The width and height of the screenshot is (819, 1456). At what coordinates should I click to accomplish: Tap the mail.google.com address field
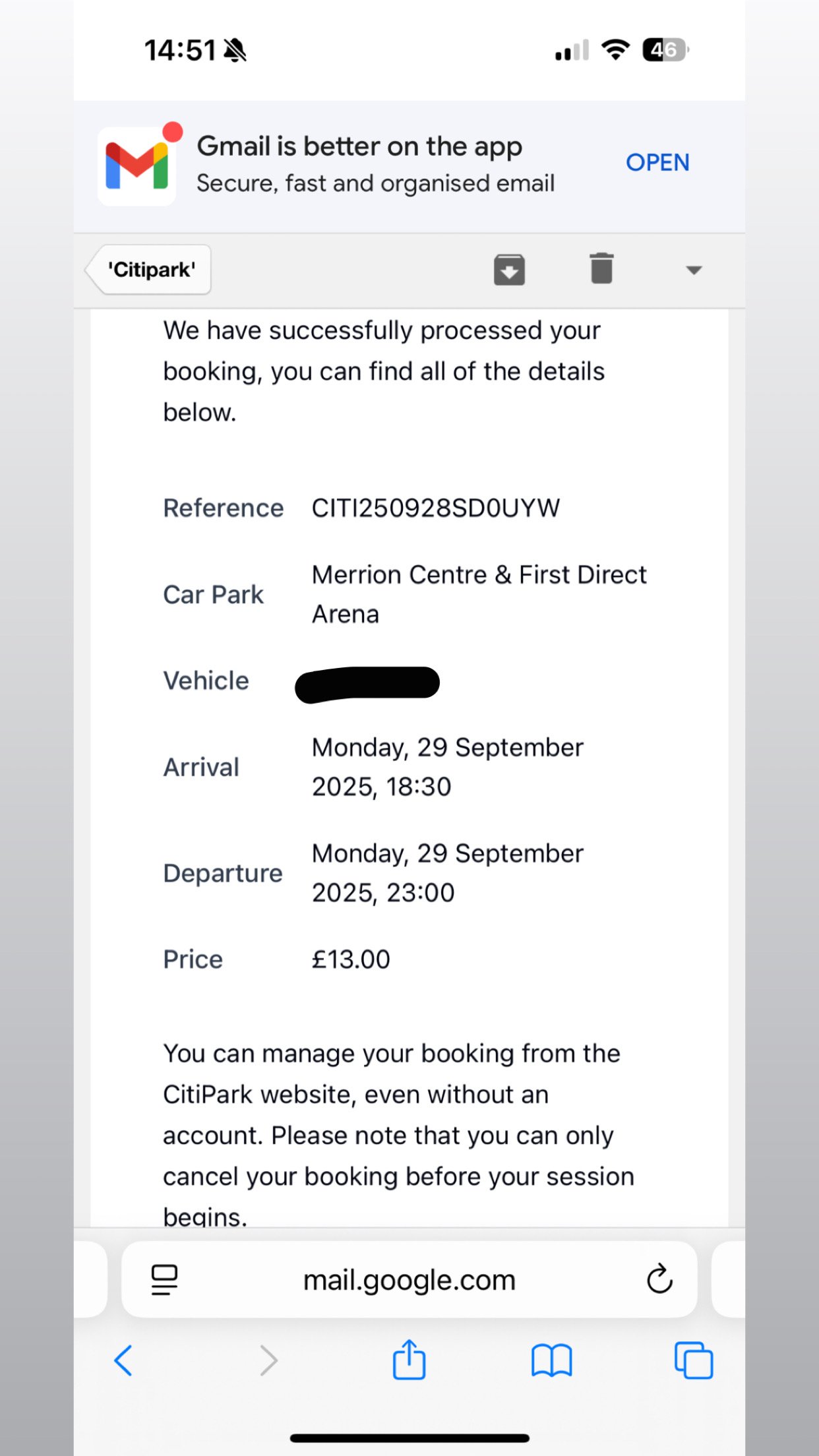[x=409, y=1280]
